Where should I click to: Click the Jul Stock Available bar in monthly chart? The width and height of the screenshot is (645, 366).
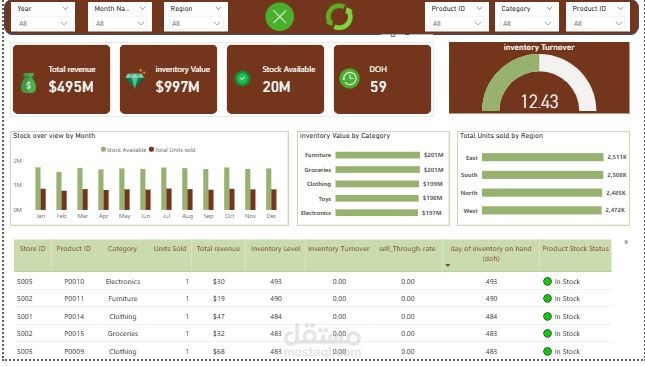point(164,189)
